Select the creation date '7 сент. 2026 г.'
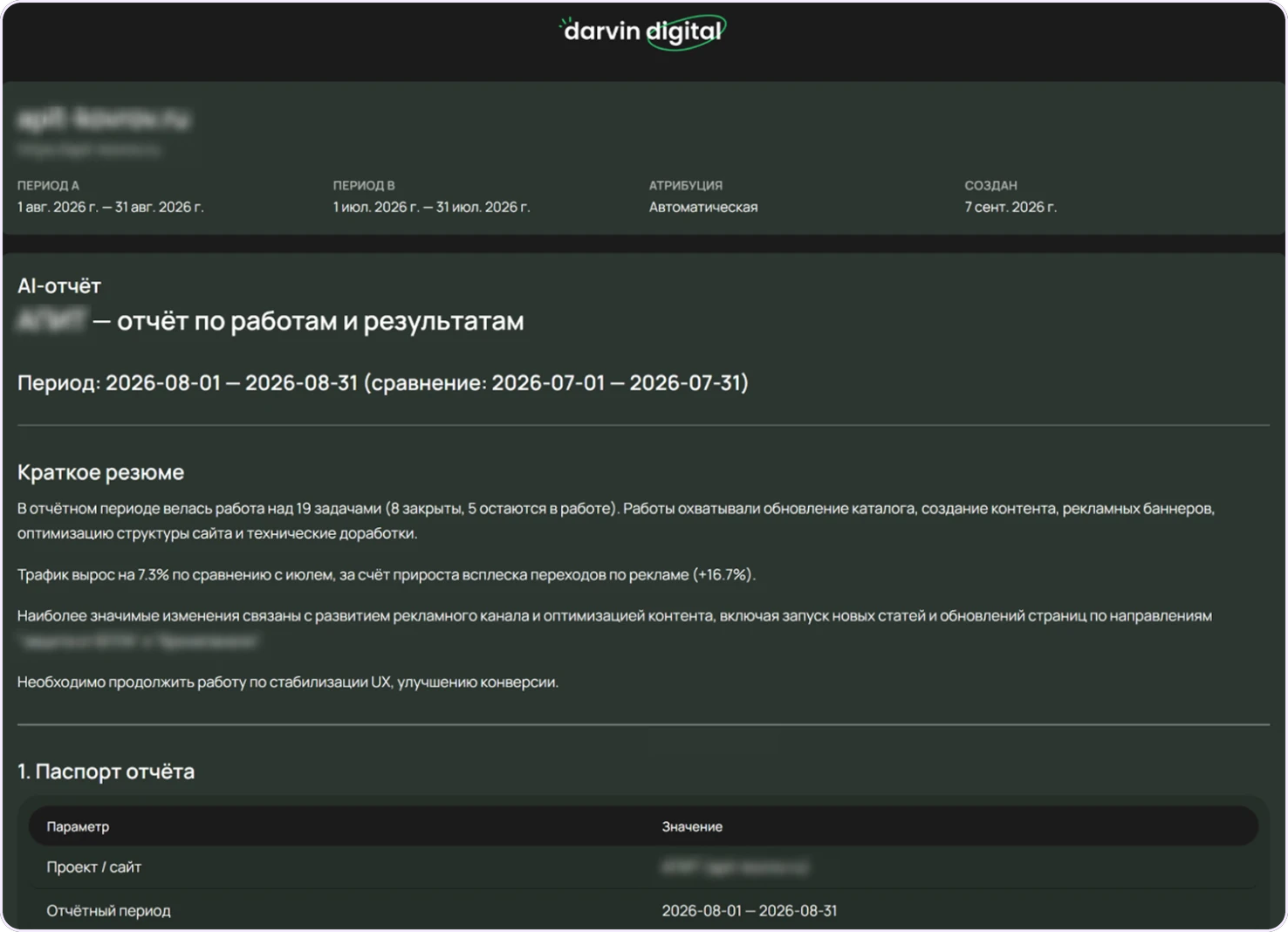This screenshot has height=932, width=1288. (1011, 207)
